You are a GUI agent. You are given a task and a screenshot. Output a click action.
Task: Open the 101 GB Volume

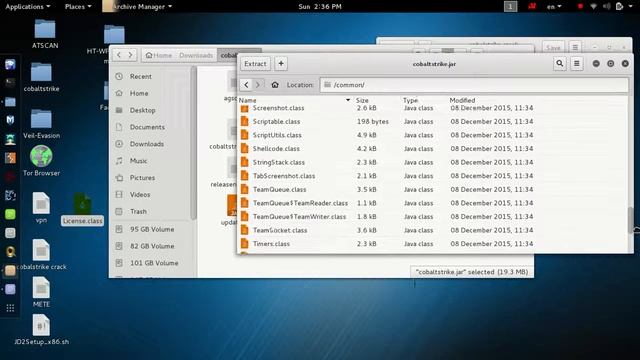[151, 263]
